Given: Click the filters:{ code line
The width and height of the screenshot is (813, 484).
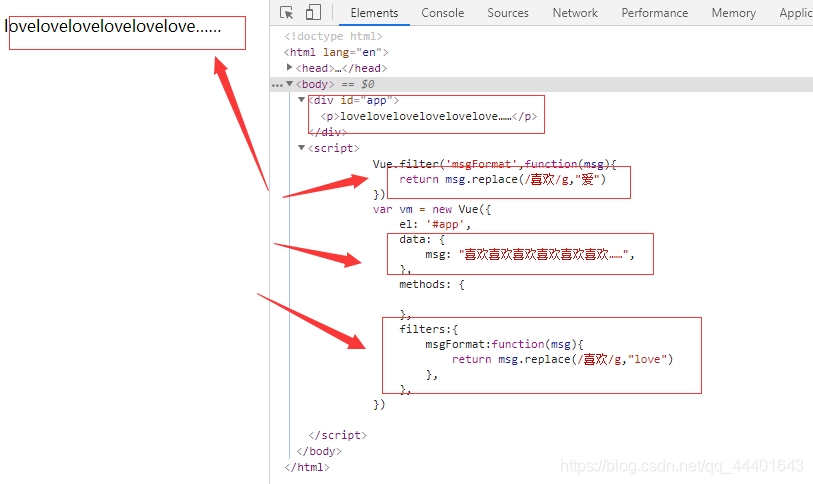Looking at the screenshot, I should 429,329.
